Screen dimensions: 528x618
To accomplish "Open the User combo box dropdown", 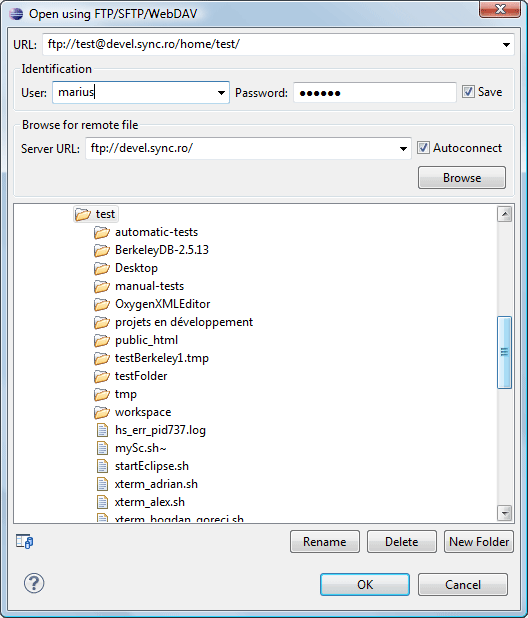I will click(221, 93).
